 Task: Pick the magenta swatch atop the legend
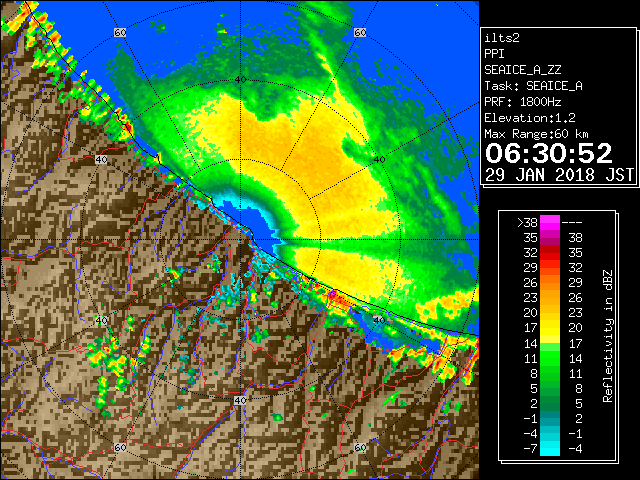550,223
